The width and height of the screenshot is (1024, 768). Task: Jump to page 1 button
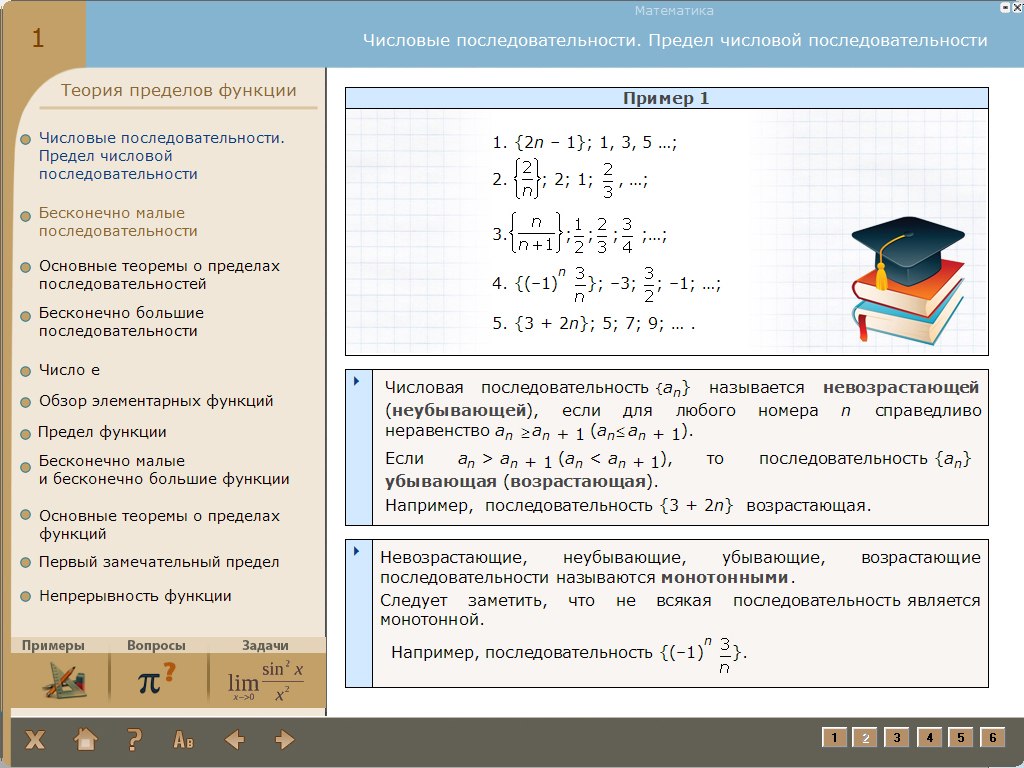coord(834,738)
